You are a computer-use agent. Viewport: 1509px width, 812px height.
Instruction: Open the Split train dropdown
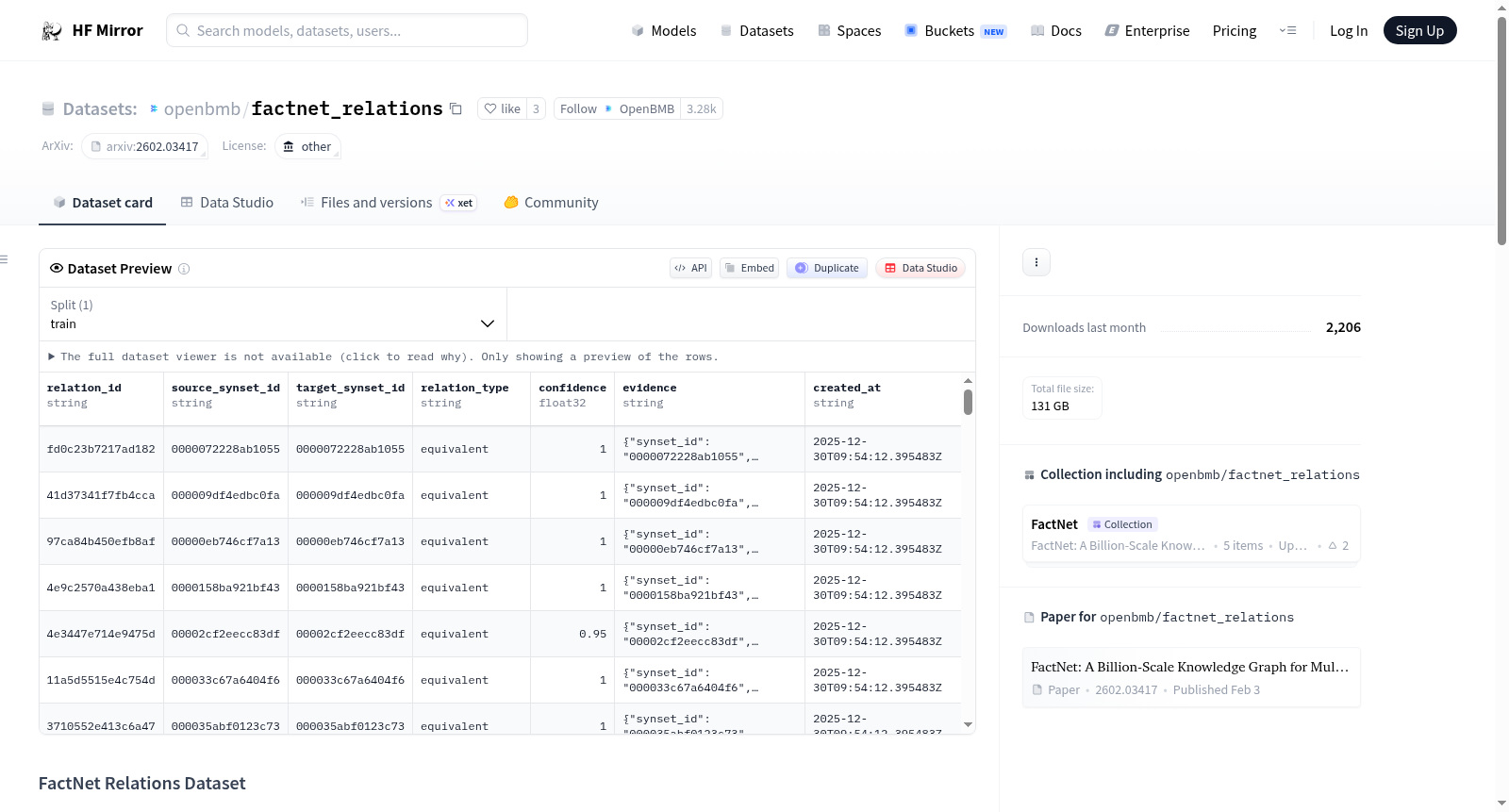pyautogui.click(x=273, y=314)
